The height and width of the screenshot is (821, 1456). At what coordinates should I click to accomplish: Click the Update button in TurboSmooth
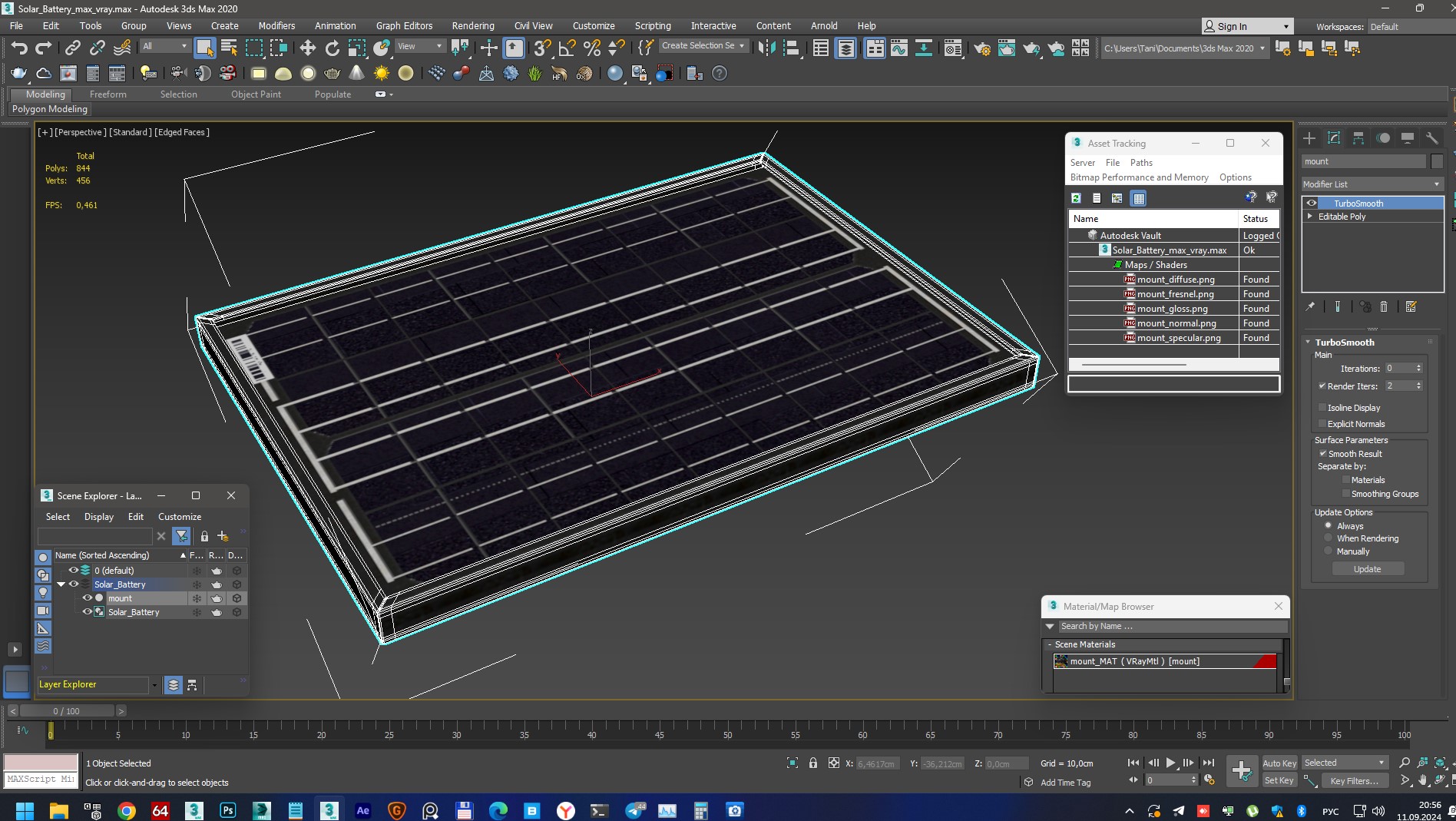pyautogui.click(x=1367, y=569)
